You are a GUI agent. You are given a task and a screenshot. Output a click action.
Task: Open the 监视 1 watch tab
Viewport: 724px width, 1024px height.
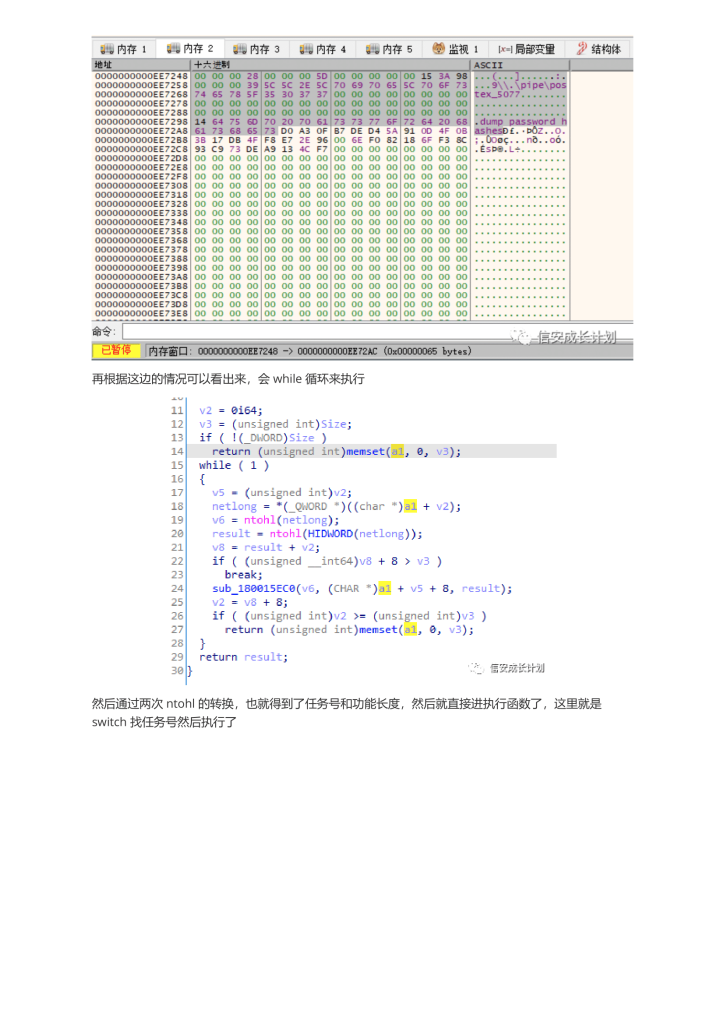coord(456,49)
